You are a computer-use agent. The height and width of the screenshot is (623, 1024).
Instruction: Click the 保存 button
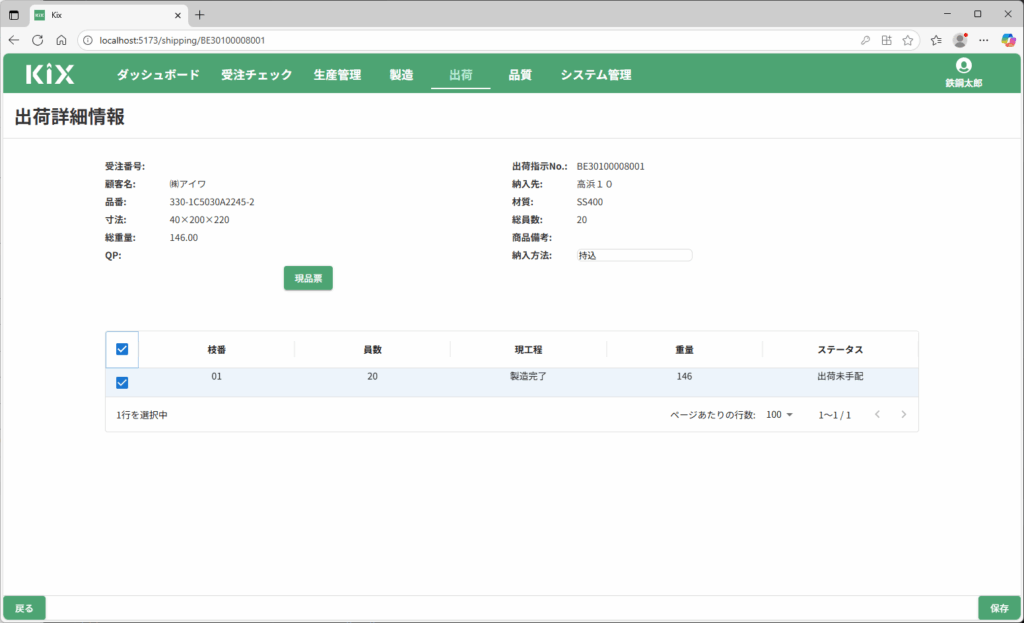point(999,608)
